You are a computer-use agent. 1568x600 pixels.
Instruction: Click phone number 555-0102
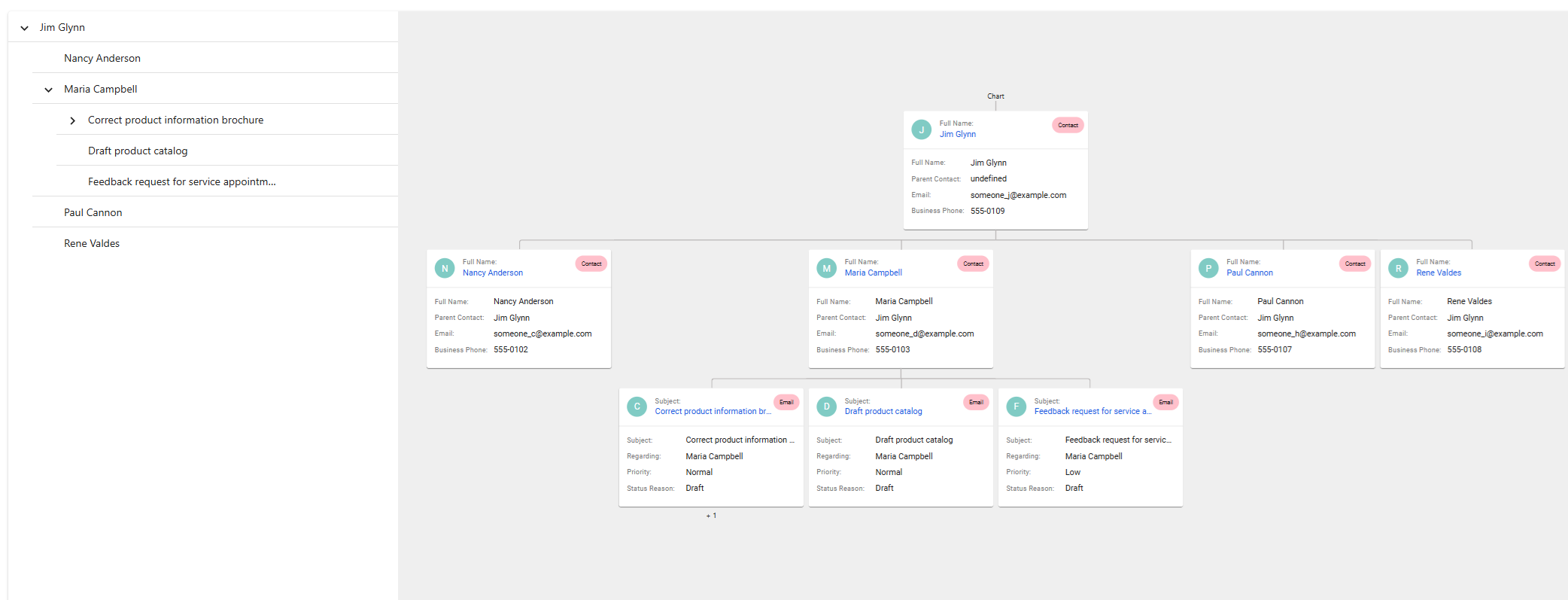pos(510,349)
